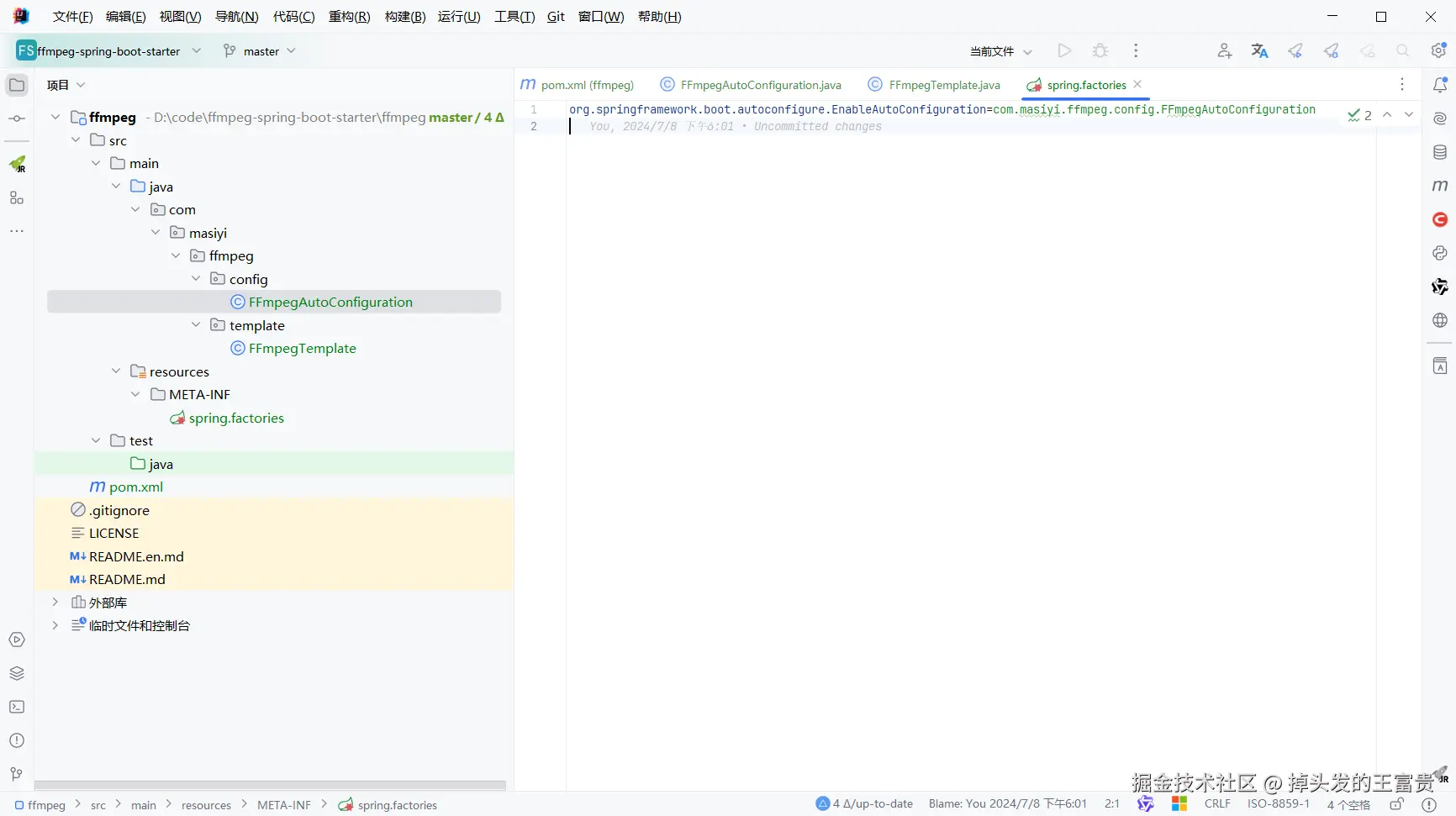Open the Python console icon in right sidebar
This screenshot has width=1456, height=816.
pyautogui.click(x=1440, y=253)
